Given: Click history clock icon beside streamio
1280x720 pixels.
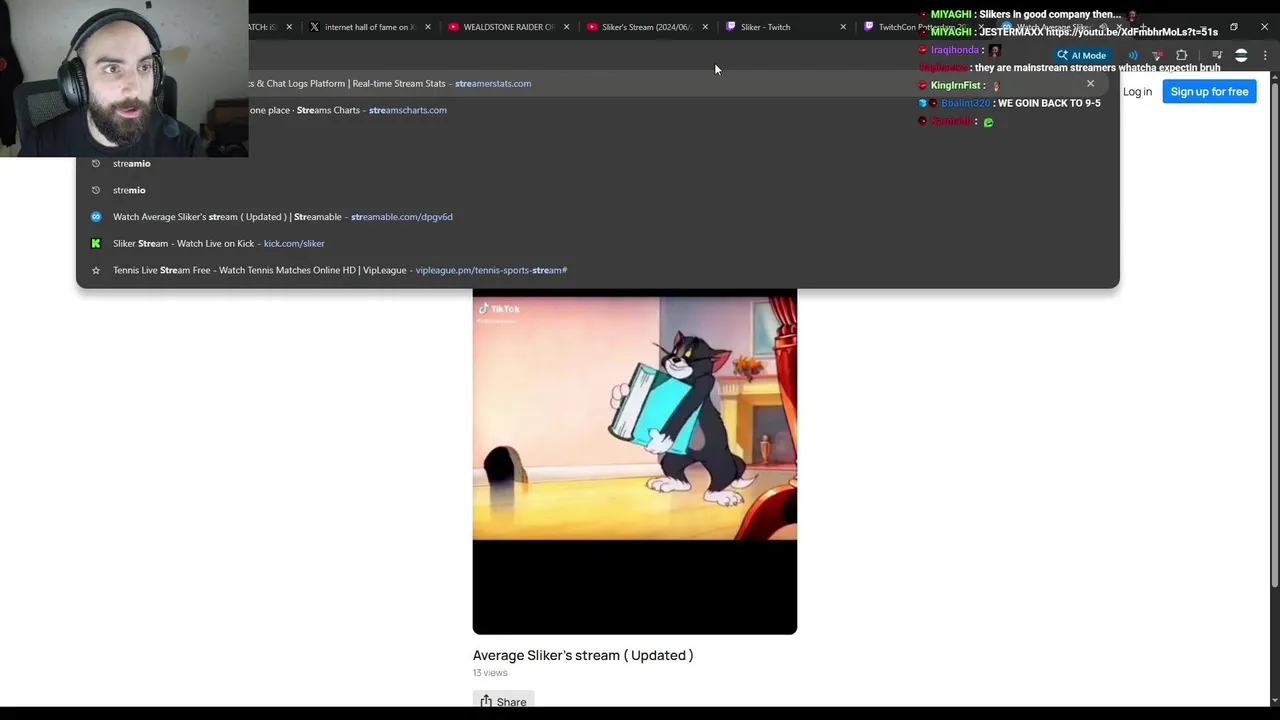Looking at the screenshot, I should tap(96, 163).
